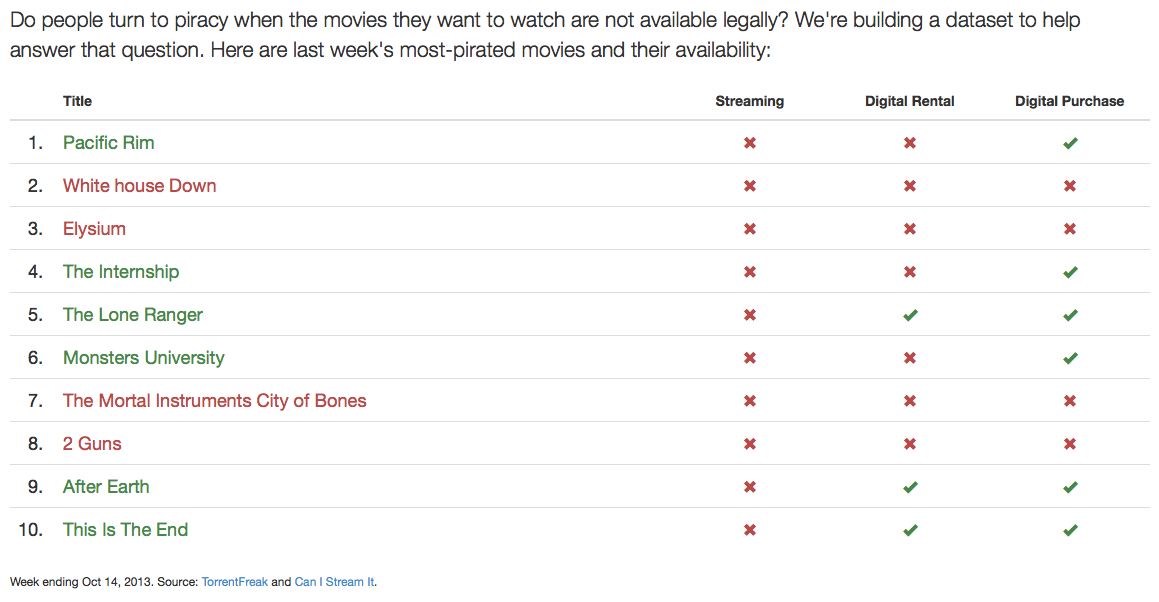Click The Internship digital purchase checkmark
The width and height of the screenshot is (1159, 602).
pos(1070,272)
